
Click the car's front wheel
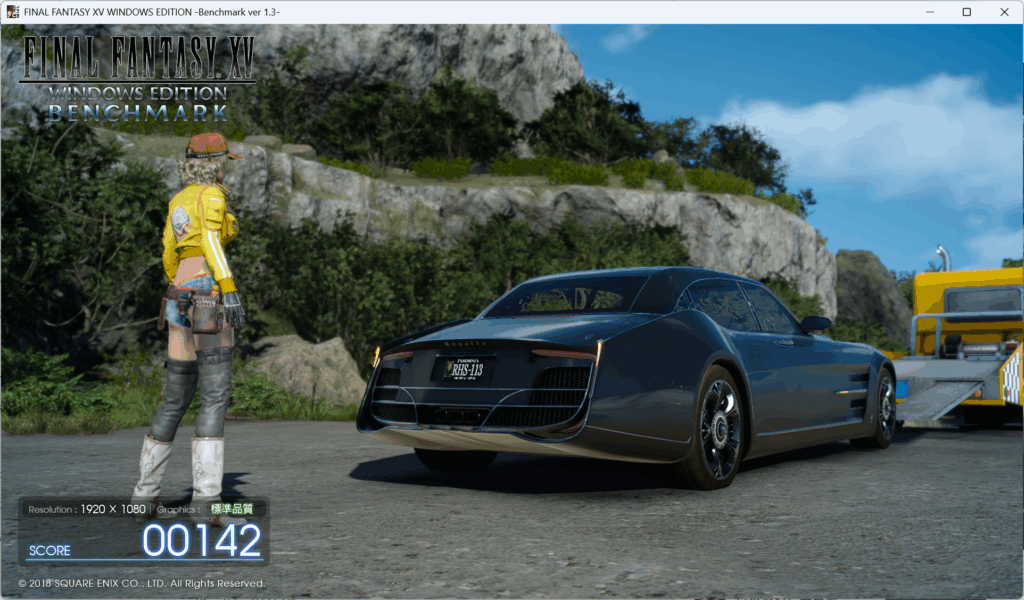tap(884, 406)
